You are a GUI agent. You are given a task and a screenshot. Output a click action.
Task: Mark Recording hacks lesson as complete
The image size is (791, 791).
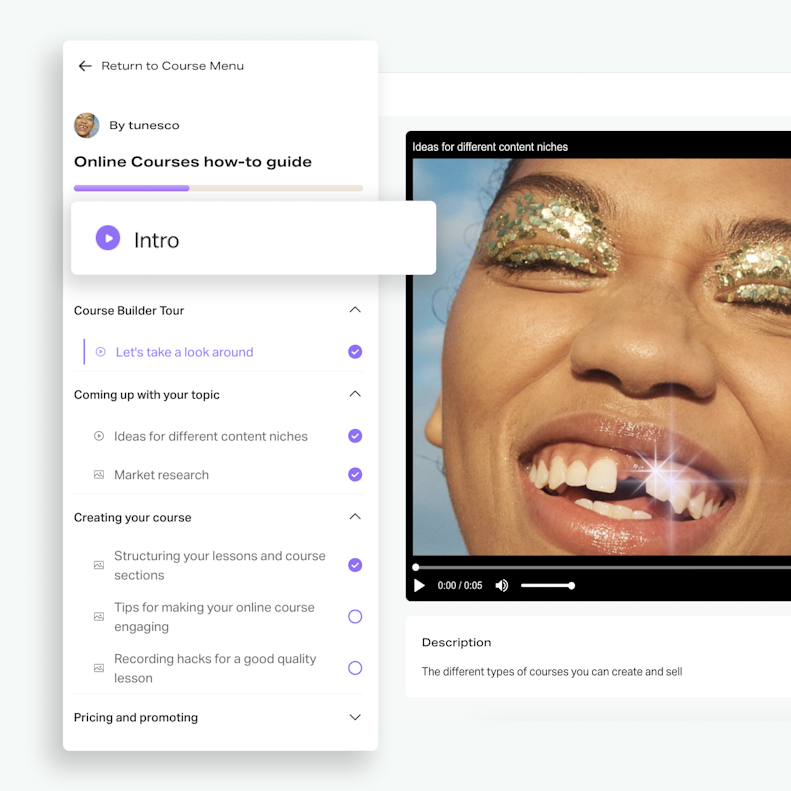click(355, 668)
